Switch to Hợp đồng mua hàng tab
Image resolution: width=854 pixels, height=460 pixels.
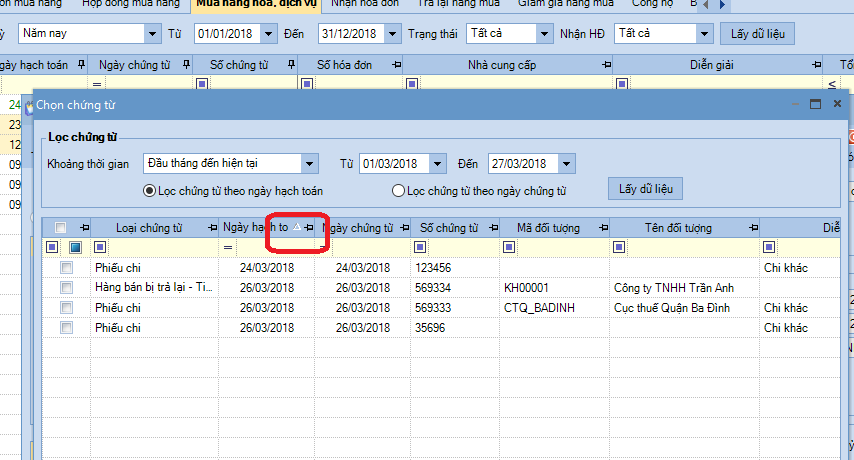(x=131, y=4)
